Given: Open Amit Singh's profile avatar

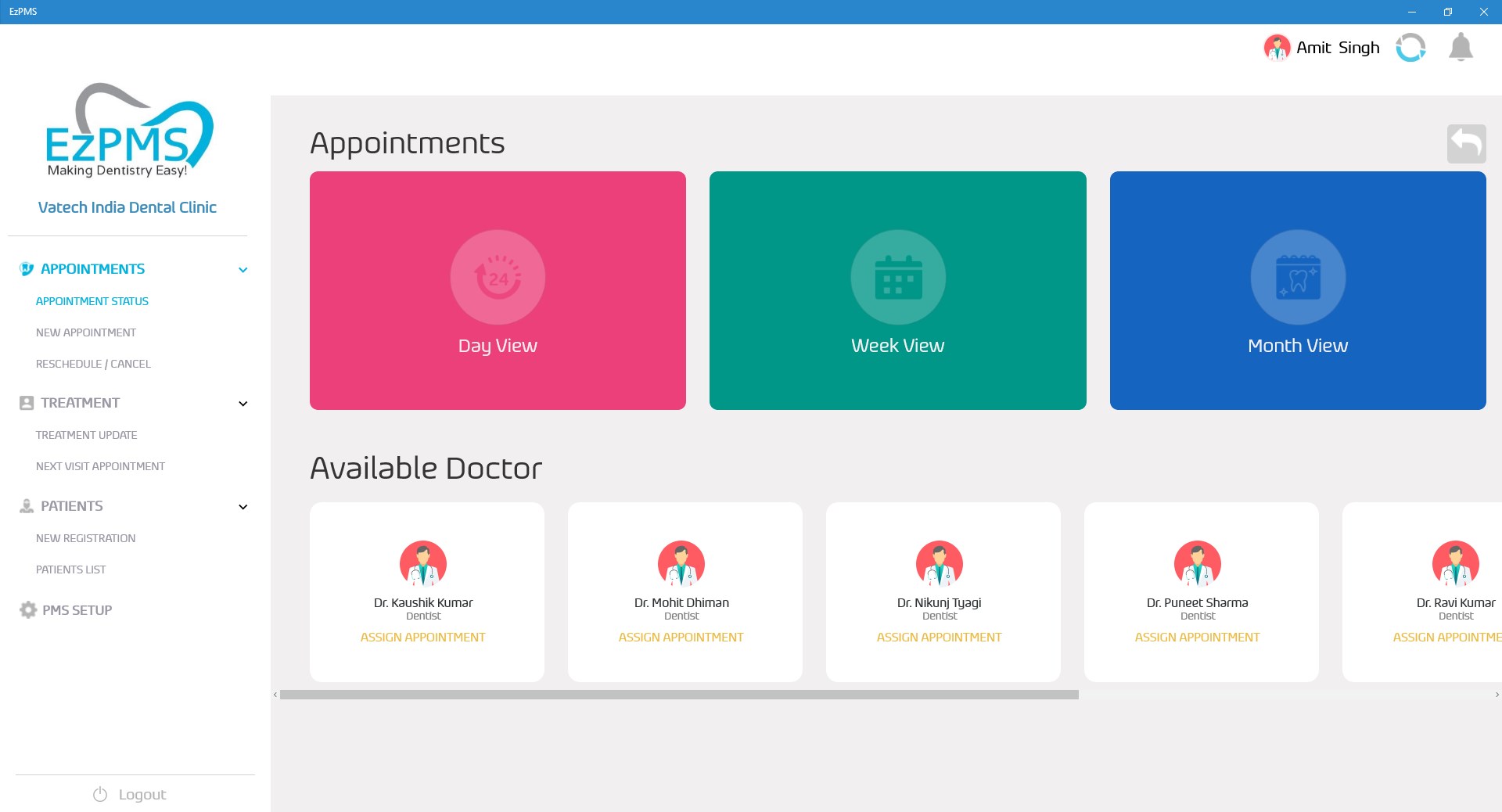Looking at the screenshot, I should 1277,47.
